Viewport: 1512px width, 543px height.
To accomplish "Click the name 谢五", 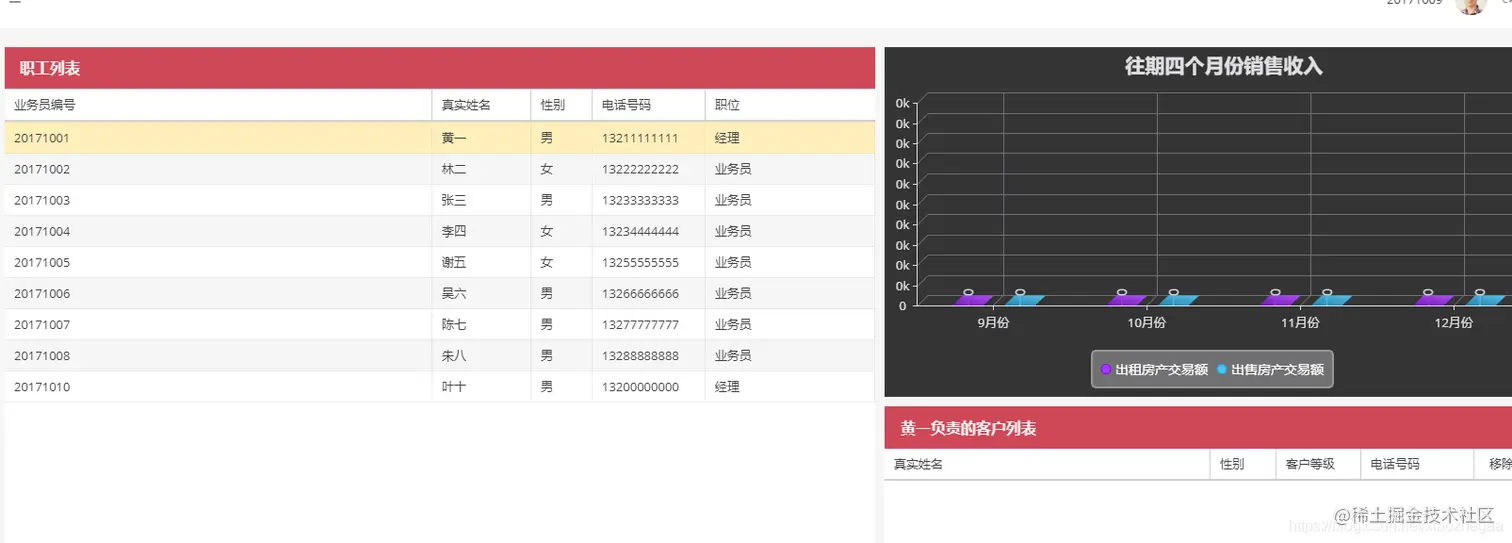I will click(x=454, y=262).
